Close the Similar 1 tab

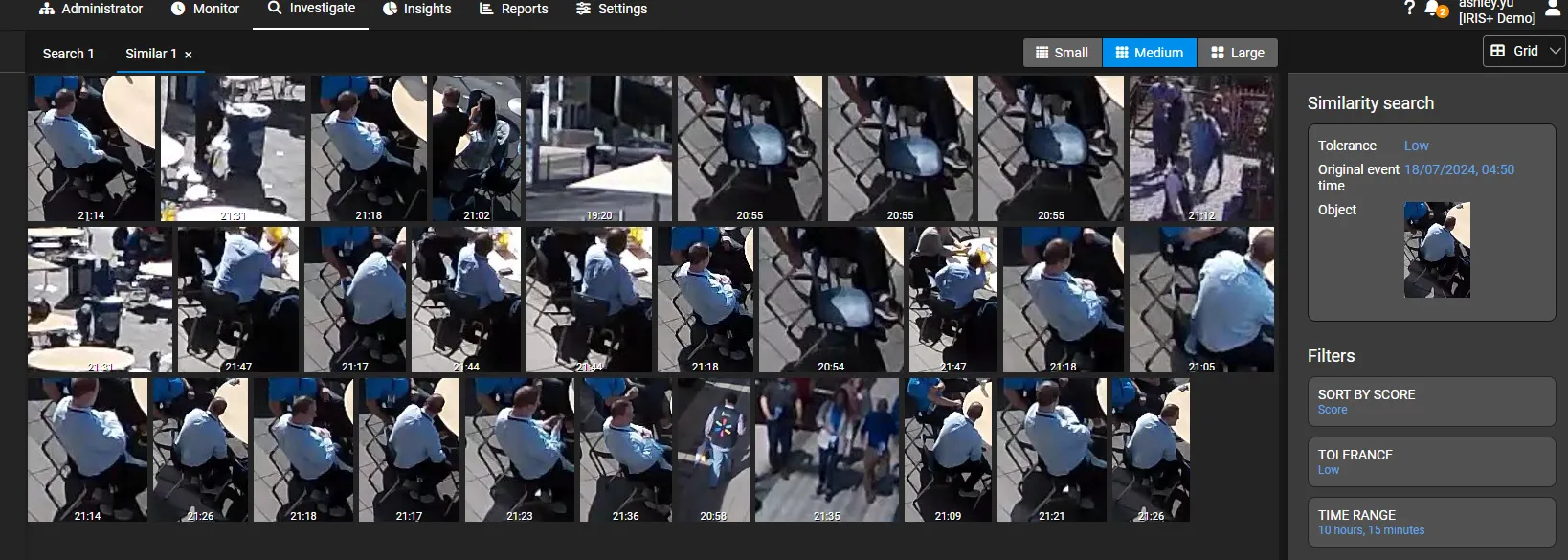(189, 55)
